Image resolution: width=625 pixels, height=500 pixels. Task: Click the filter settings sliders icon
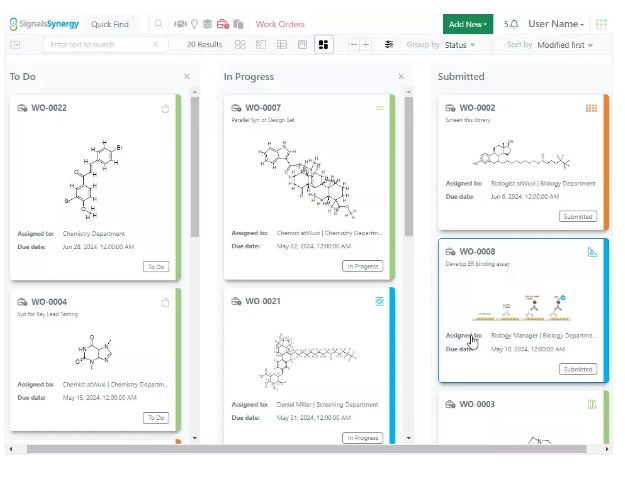click(x=389, y=45)
